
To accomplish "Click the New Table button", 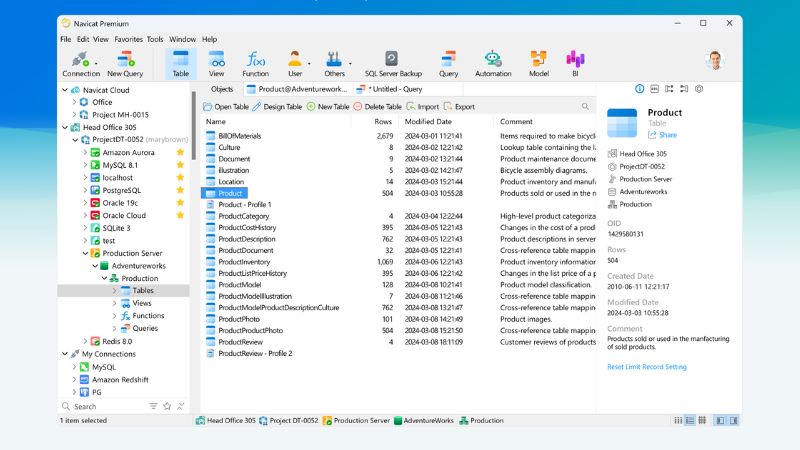I will click(328, 107).
